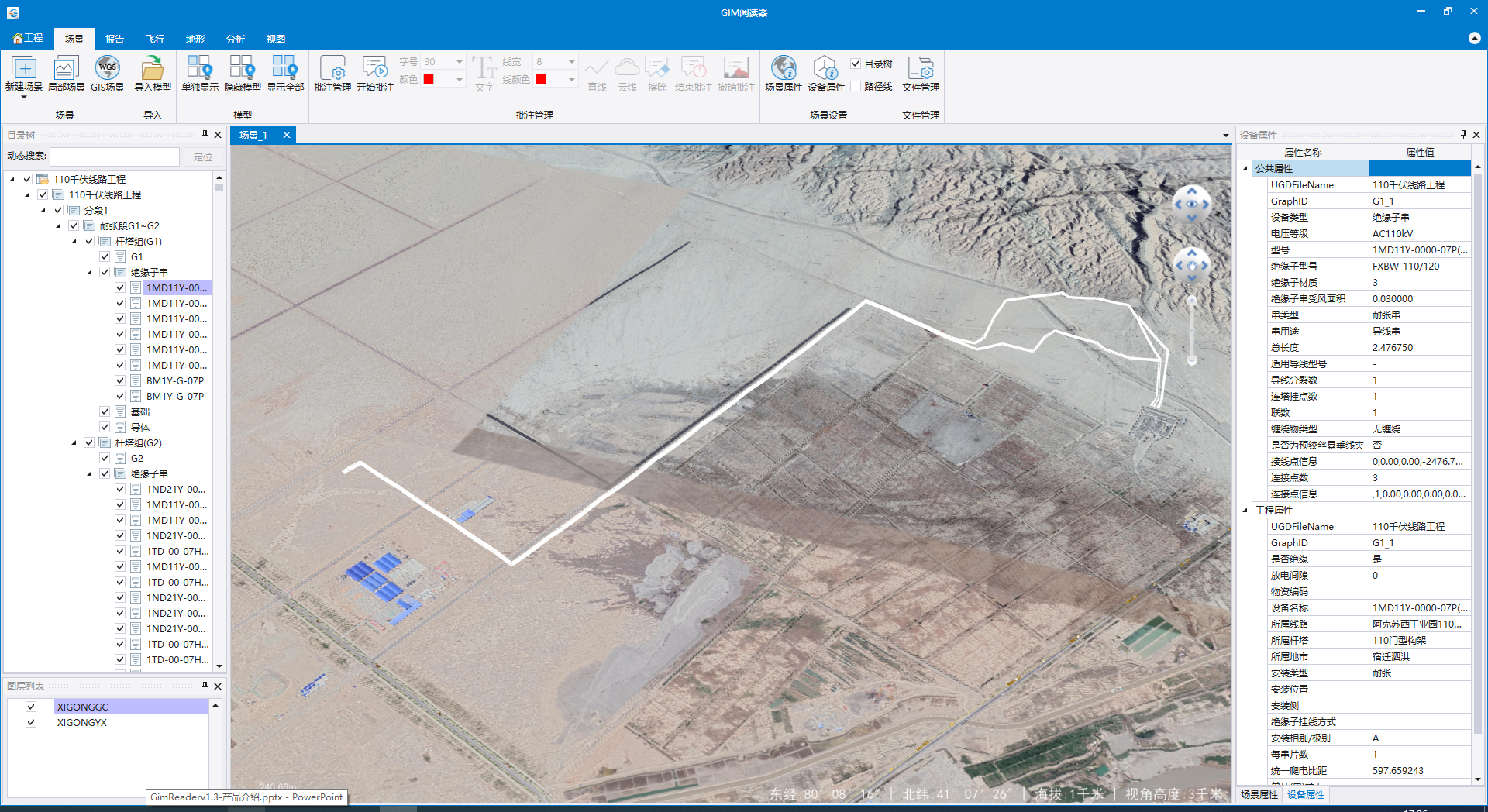
Task: Open 文件管理 file management icon
Action: [x=921, y=68]
